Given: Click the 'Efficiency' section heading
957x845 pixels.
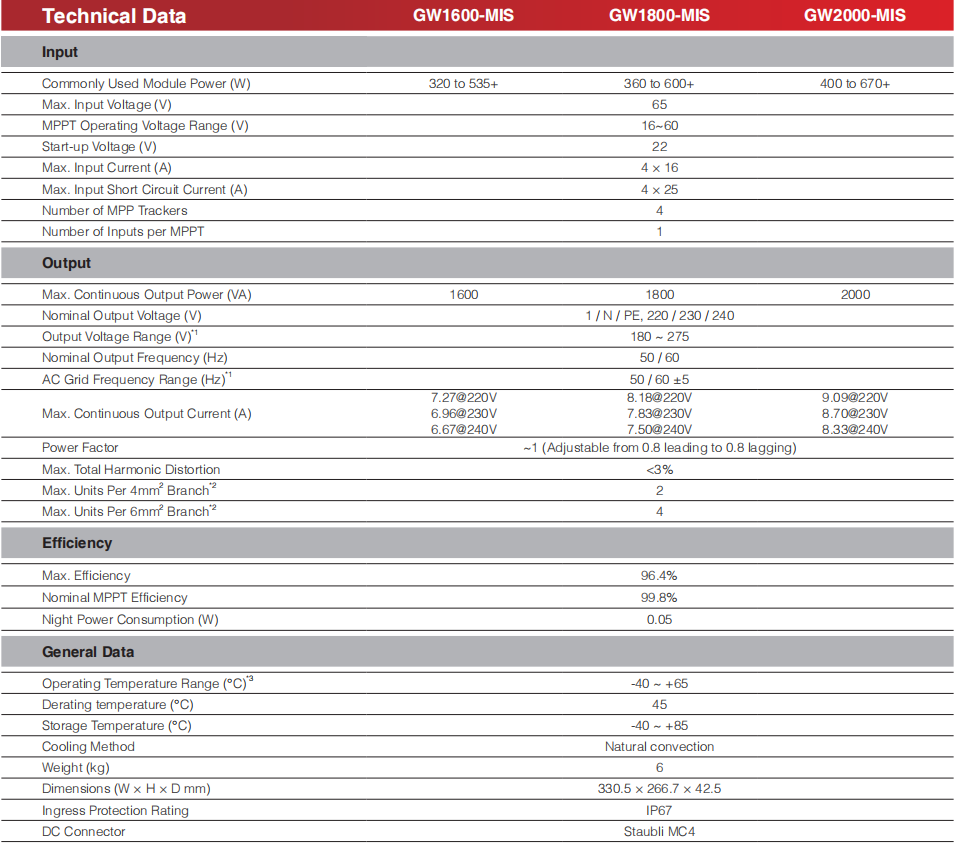Looking at the screenshot, I should (77, 543).
